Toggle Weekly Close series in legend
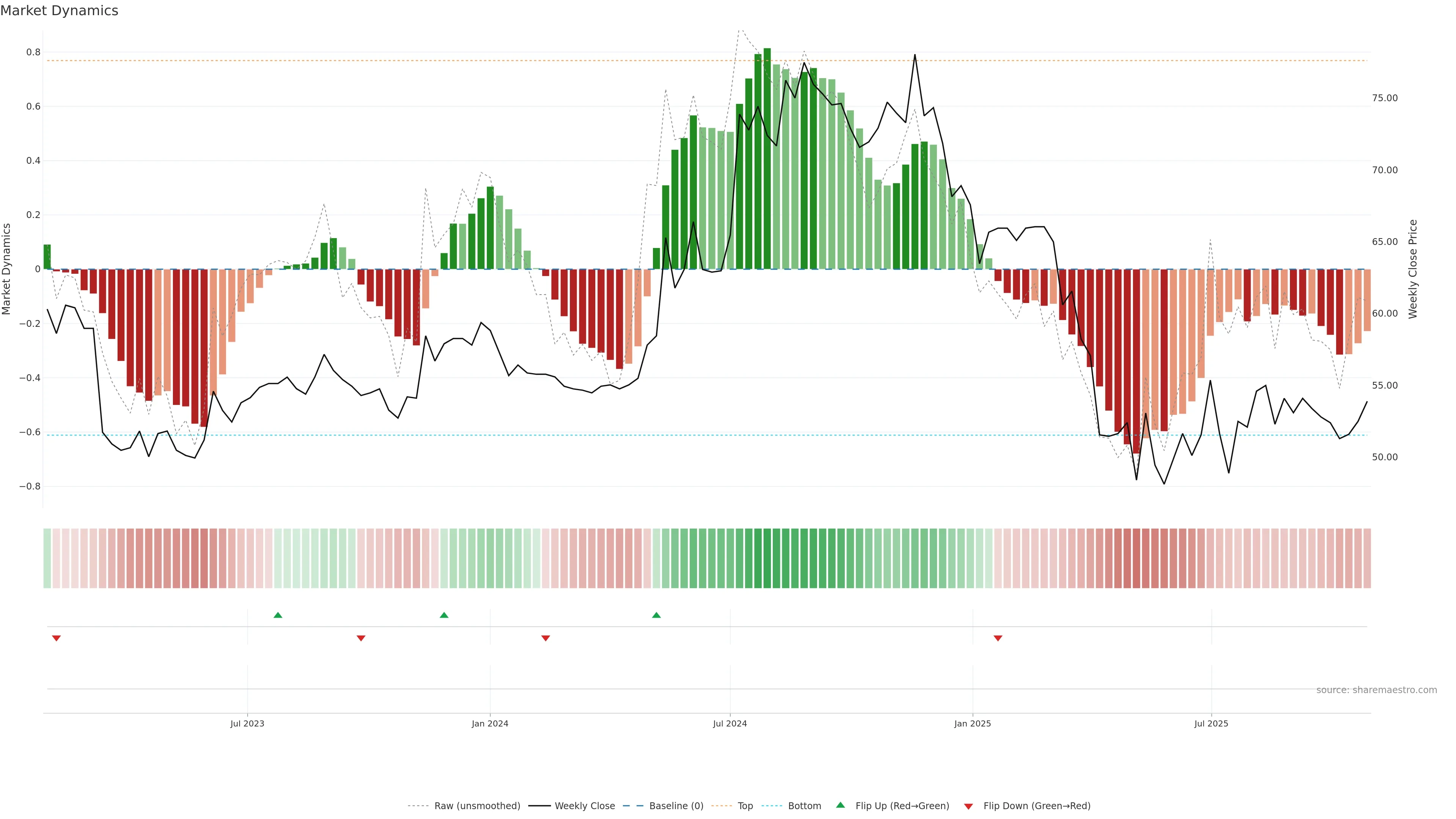Viewport: 1456px width, 819px height. tap(584, 806)
